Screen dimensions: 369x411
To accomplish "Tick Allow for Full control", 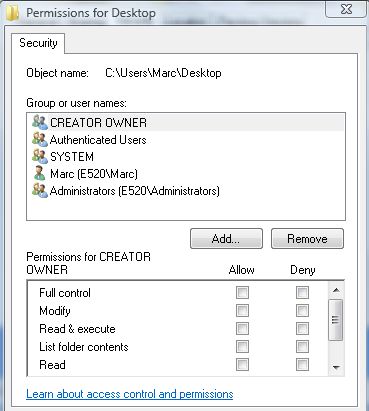I will [x=242, y=293].
